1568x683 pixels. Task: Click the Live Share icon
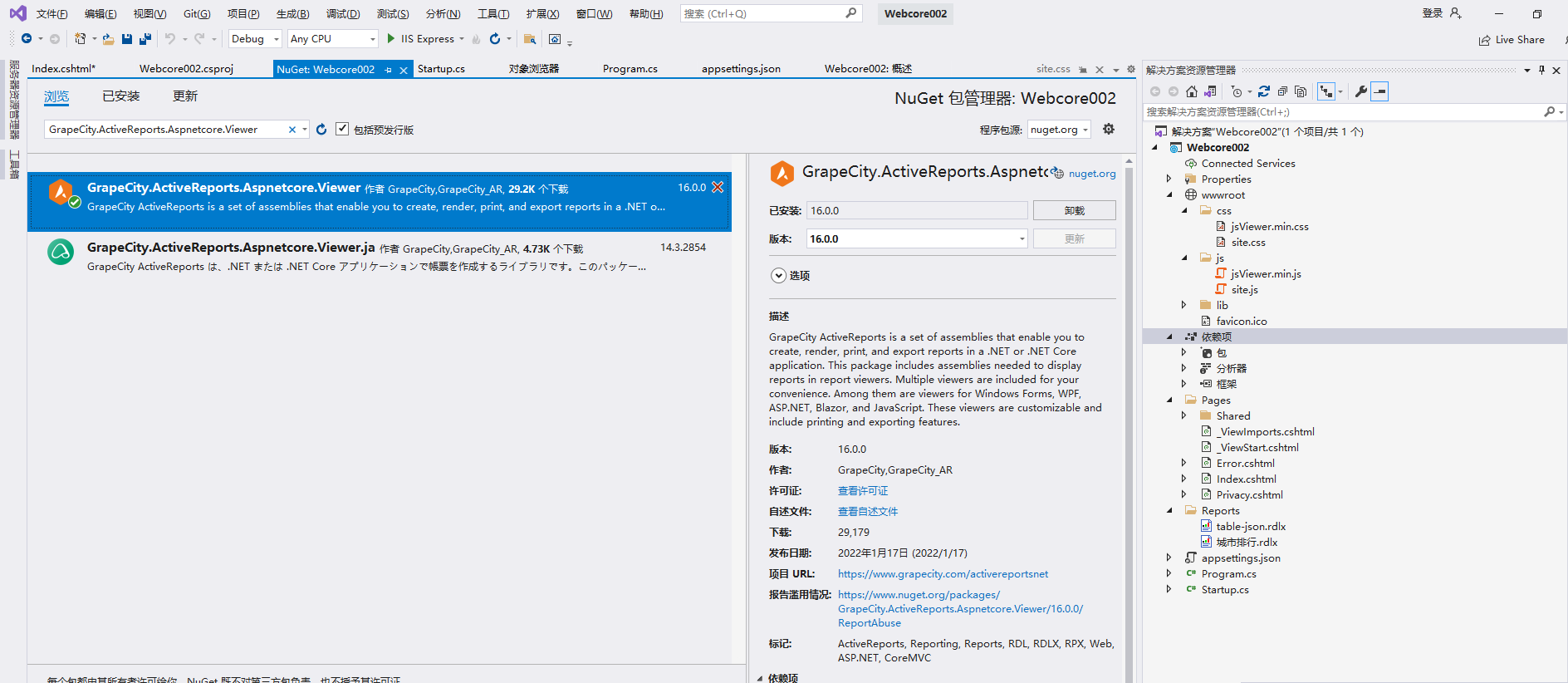click(x=1484, y=40)
